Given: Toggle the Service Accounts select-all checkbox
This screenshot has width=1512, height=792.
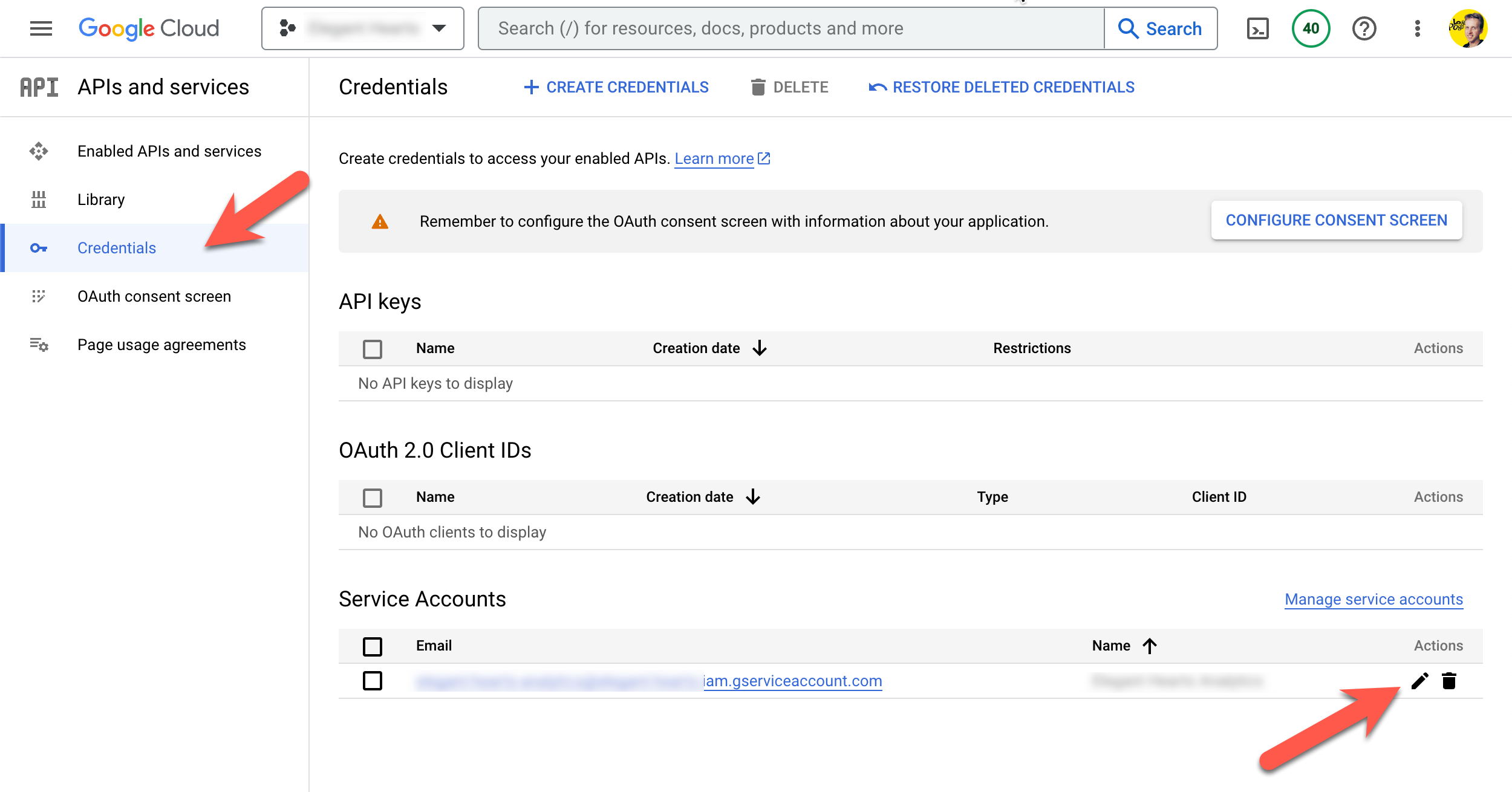Looking at the screenshot, I should 373,646.
